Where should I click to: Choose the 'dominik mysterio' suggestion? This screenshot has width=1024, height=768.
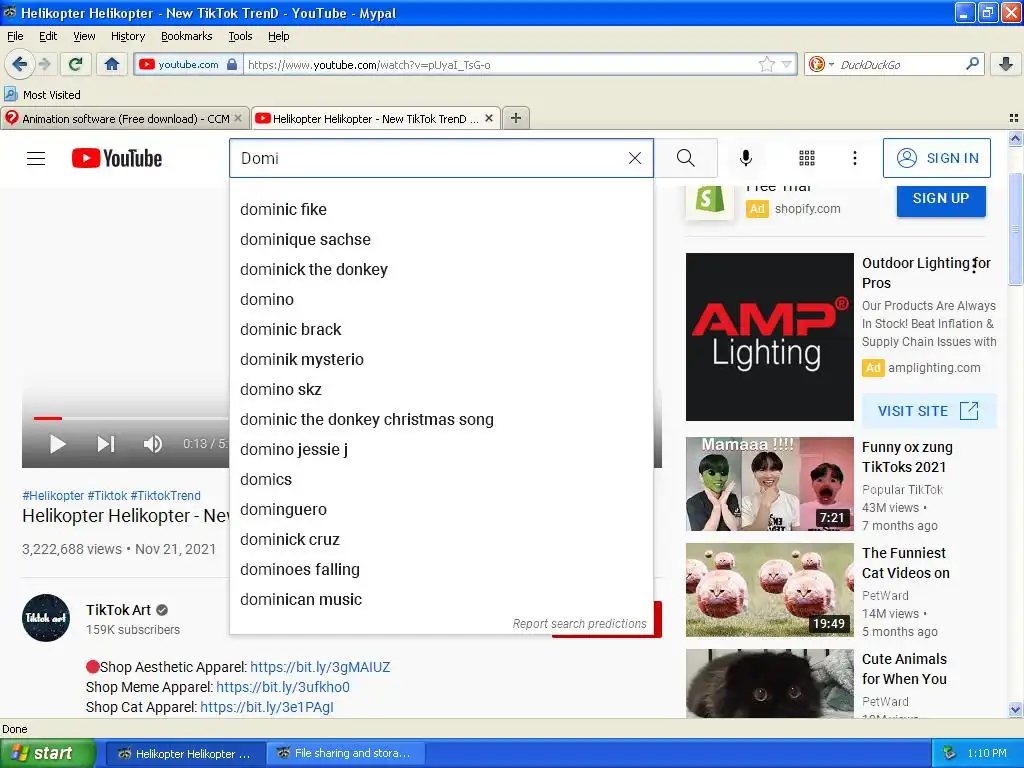(441, 360)
